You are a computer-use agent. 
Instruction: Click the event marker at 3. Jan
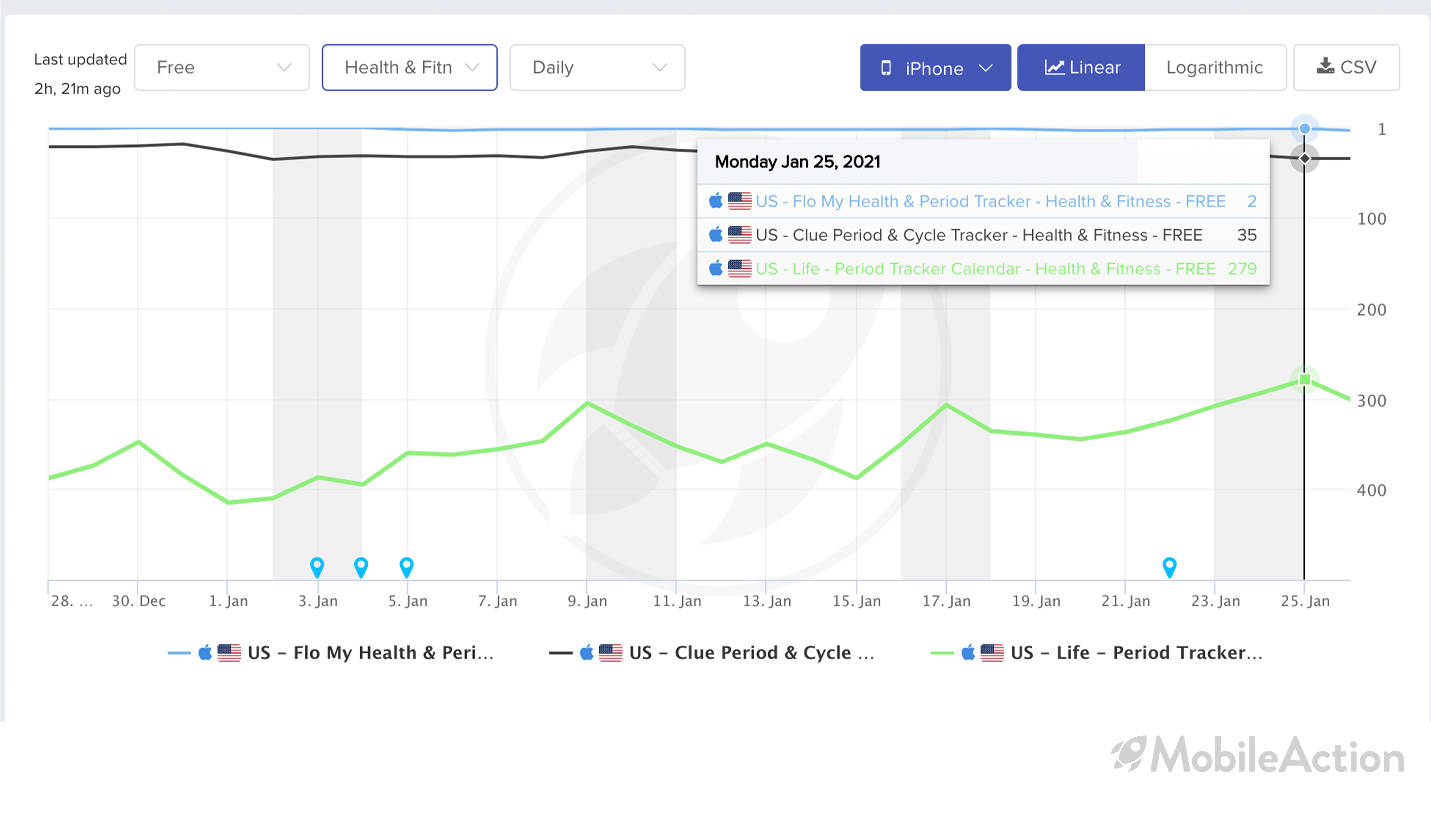pyautogui.click(x=317, y=567)
